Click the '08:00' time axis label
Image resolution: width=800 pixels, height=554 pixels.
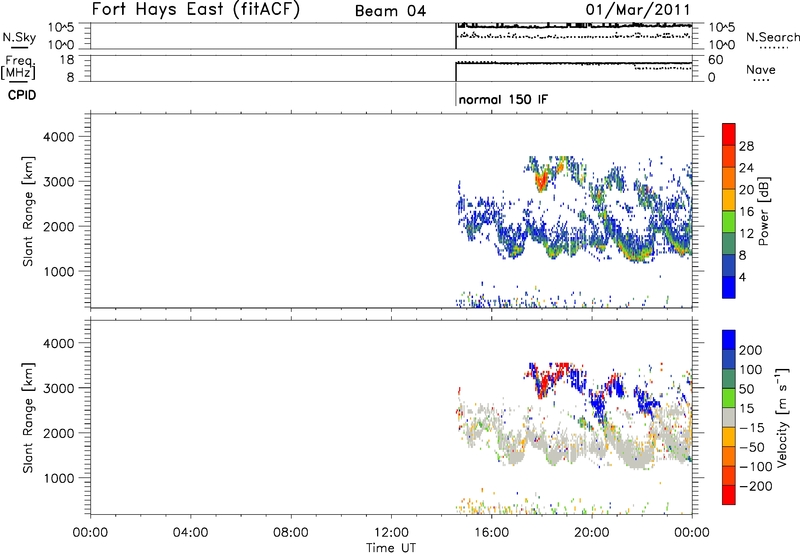pos(291,533)
